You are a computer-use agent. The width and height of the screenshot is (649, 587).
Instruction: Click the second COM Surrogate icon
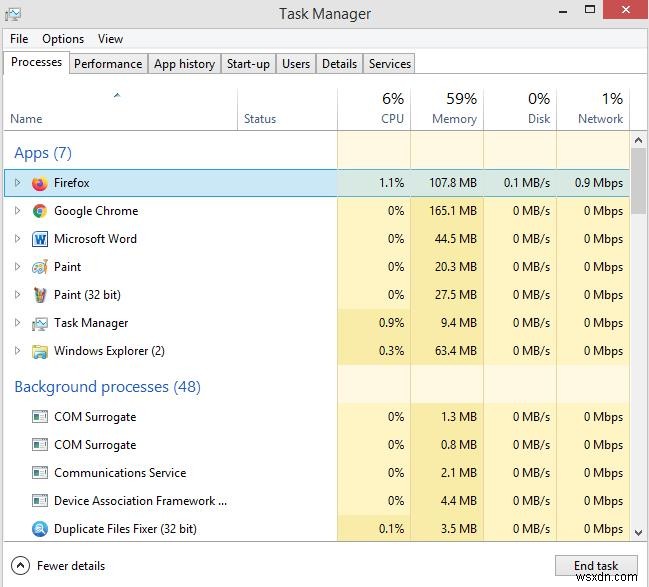click(40, 445)
